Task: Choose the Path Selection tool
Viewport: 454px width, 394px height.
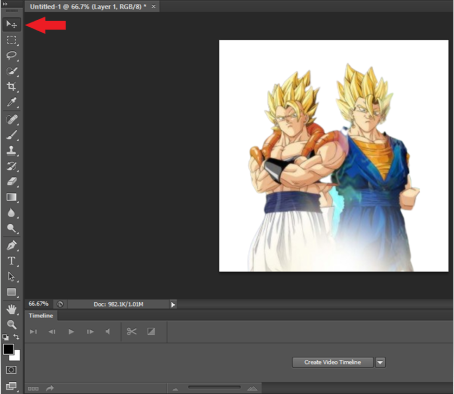Action: coord(12,276)
